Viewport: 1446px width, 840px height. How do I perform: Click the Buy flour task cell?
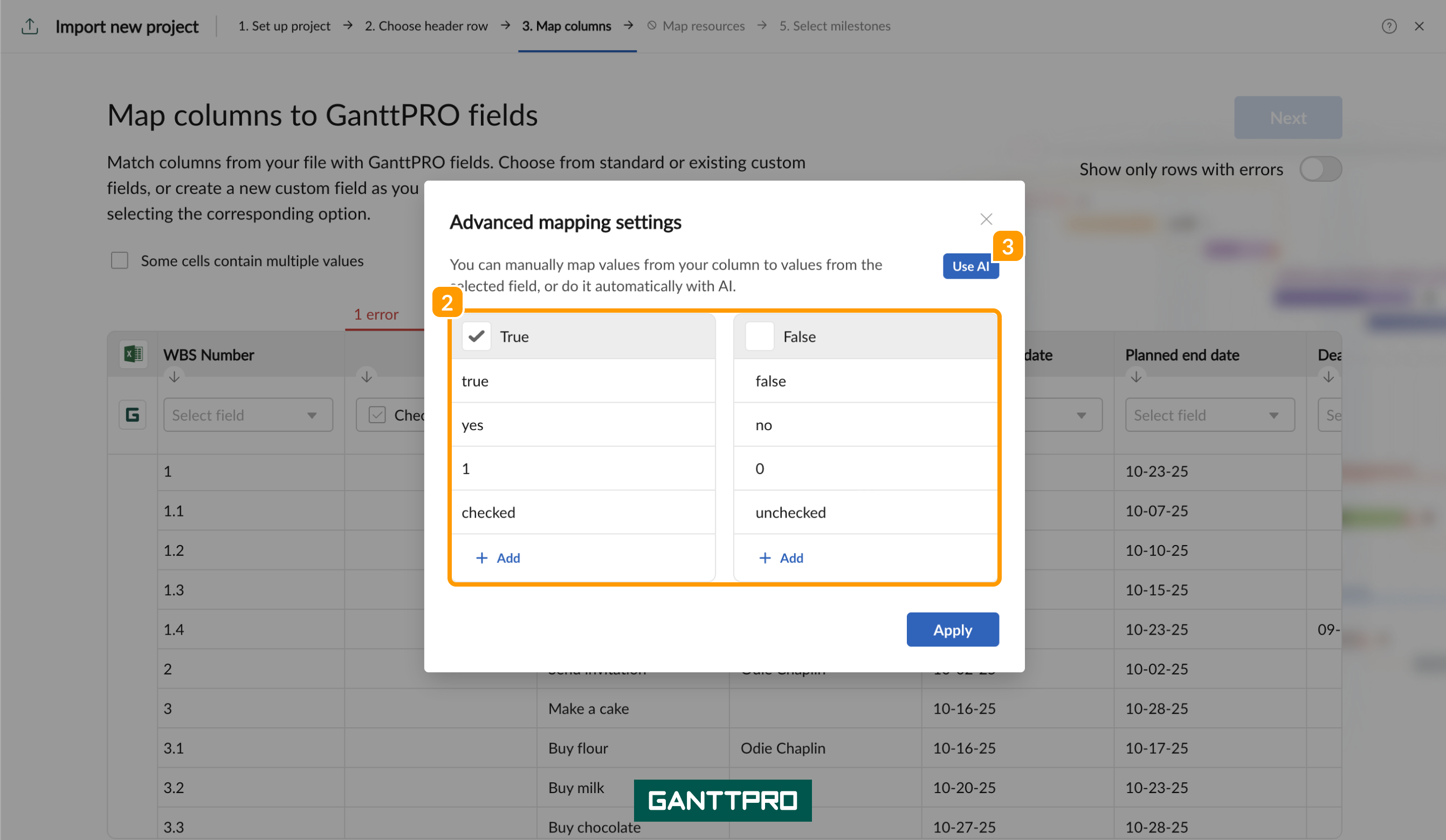coord(632,748)
